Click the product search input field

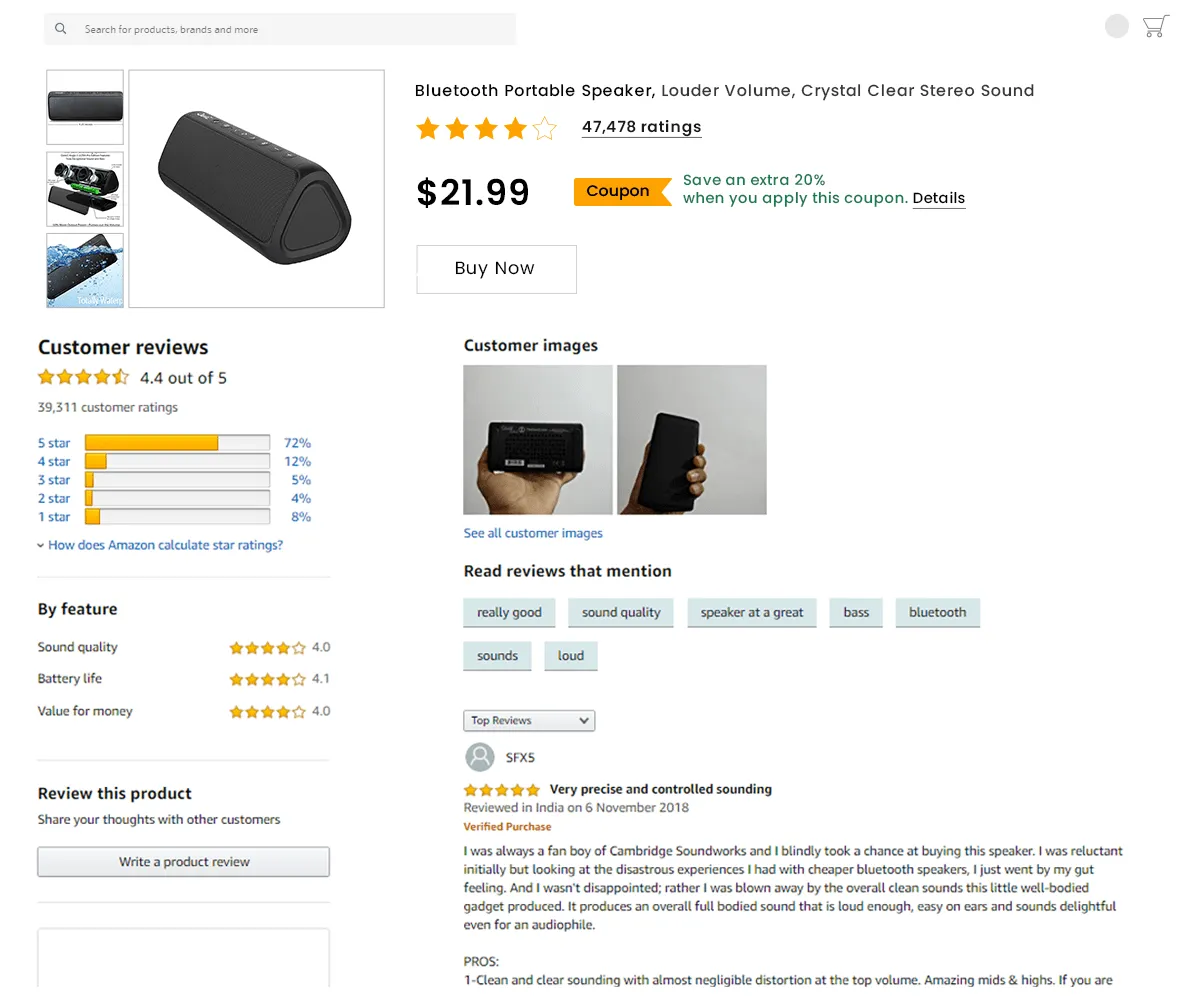tap(290, 30)
